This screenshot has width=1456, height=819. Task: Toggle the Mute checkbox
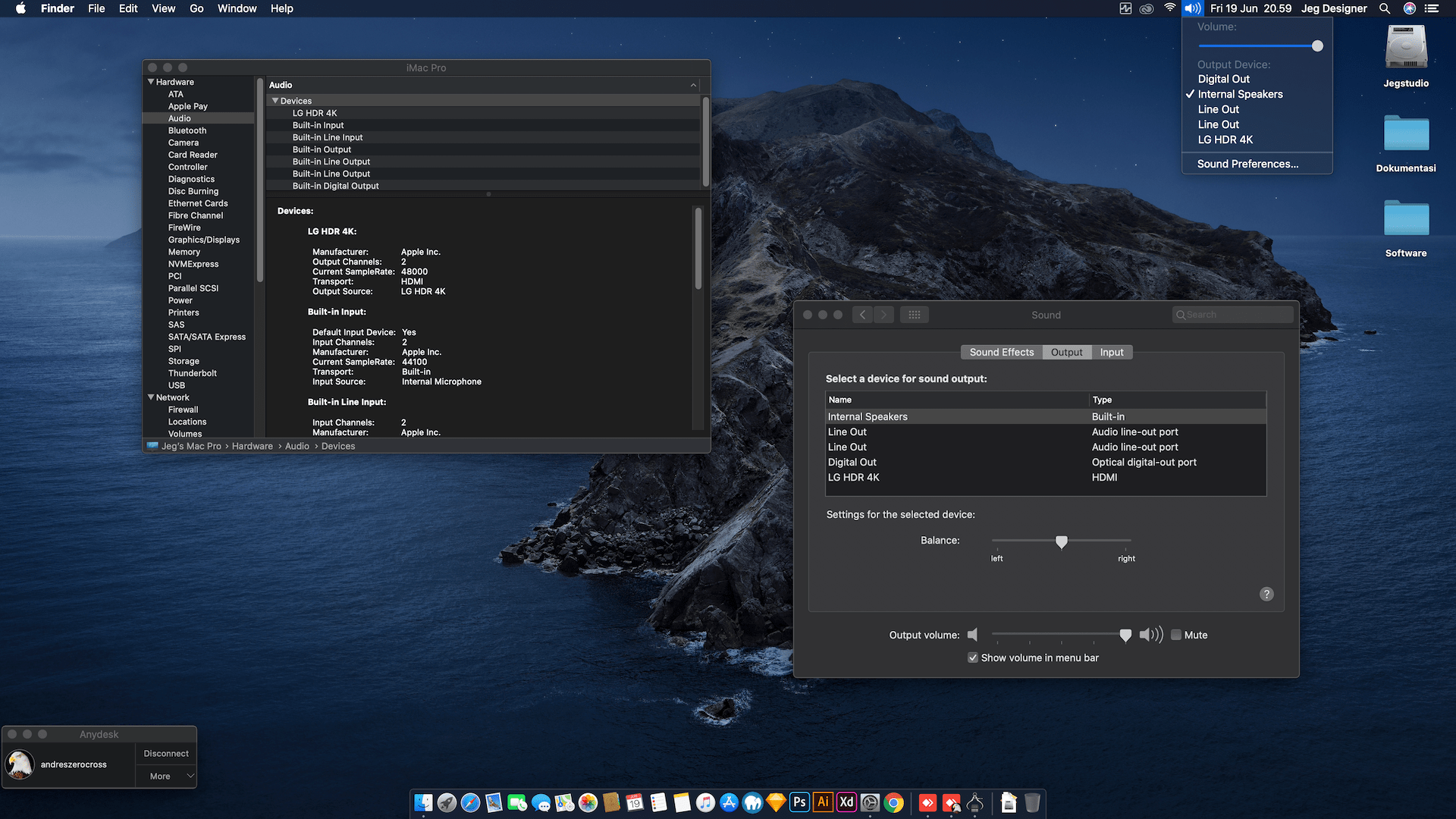click(1176, 635)
